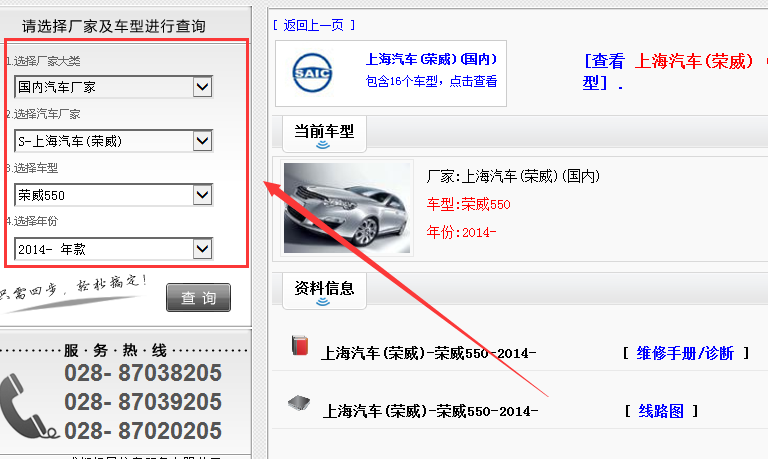Click the 车型:荣威550 red text

click(x=468, y=204)
